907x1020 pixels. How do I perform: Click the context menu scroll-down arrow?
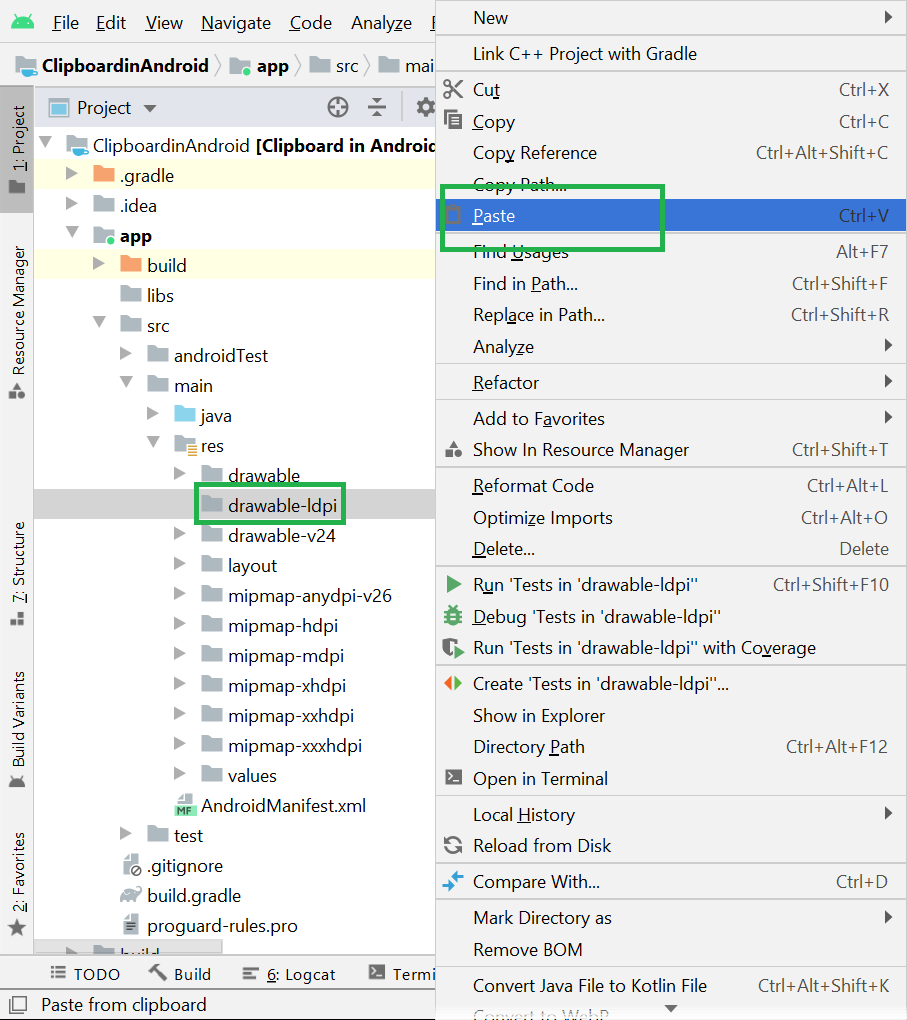pos(671,1008)
